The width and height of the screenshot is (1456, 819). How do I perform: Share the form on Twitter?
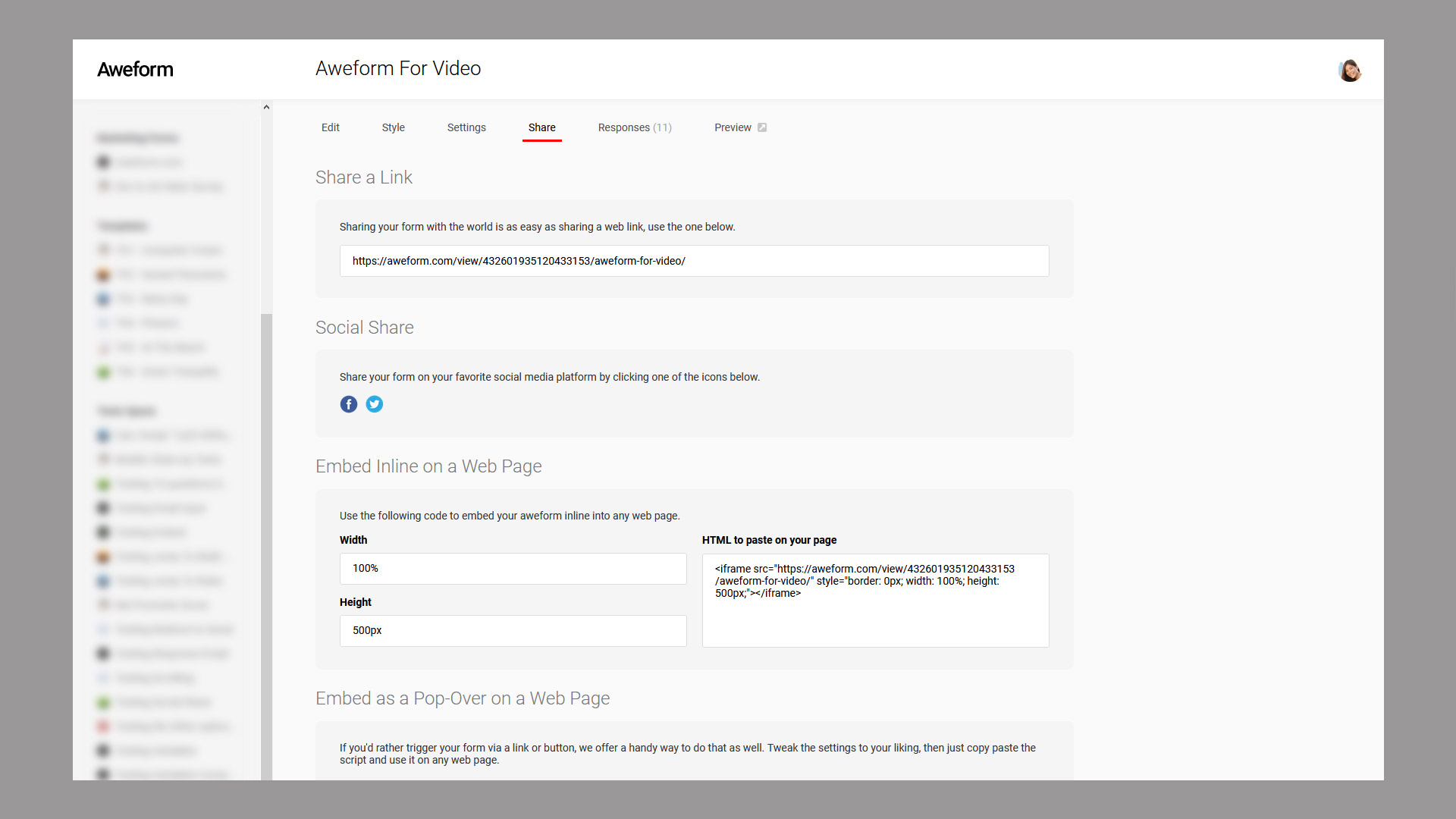[x=375, y=404]
